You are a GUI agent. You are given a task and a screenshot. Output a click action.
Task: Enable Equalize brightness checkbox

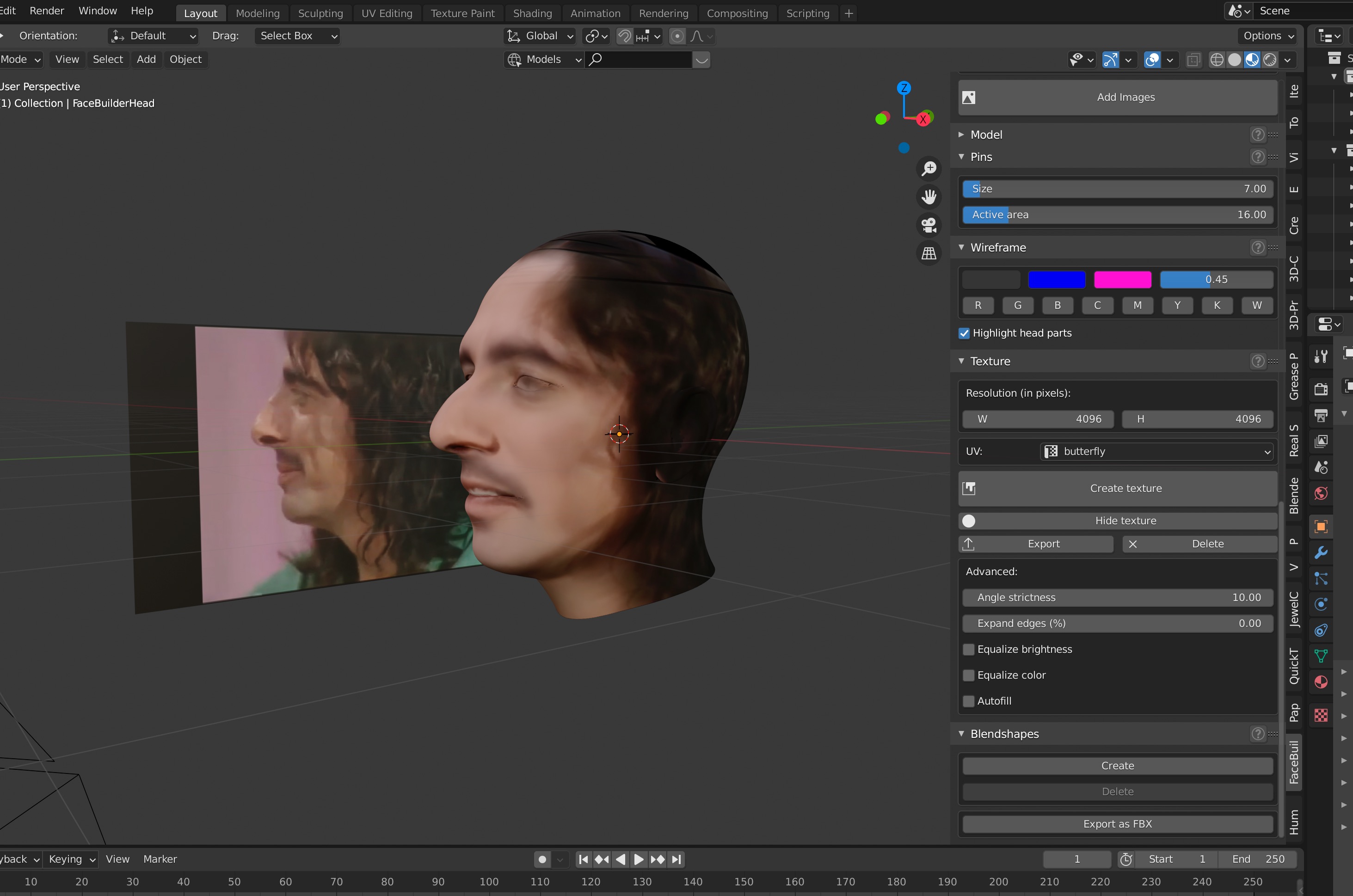pyautogui.click(x=969, y=649)
